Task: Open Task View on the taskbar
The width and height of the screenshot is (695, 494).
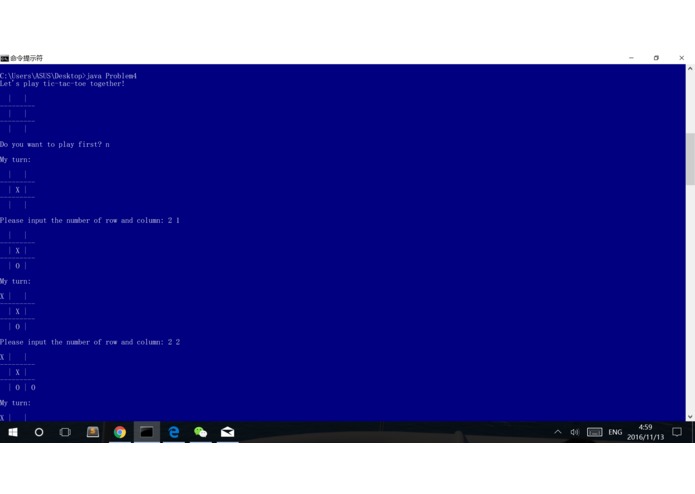Action: pyautogui.click(x=65, y=432)
